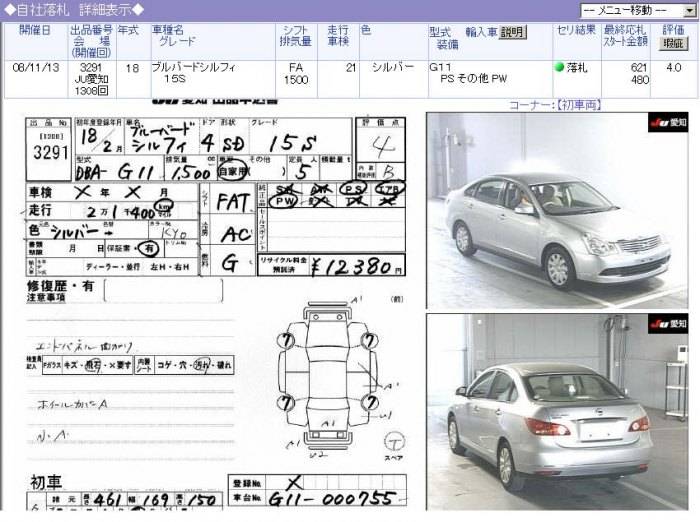Select the ブルーバードシルフィ car name cell
This screenshot has width=700, height=522.
click(193, 67)
